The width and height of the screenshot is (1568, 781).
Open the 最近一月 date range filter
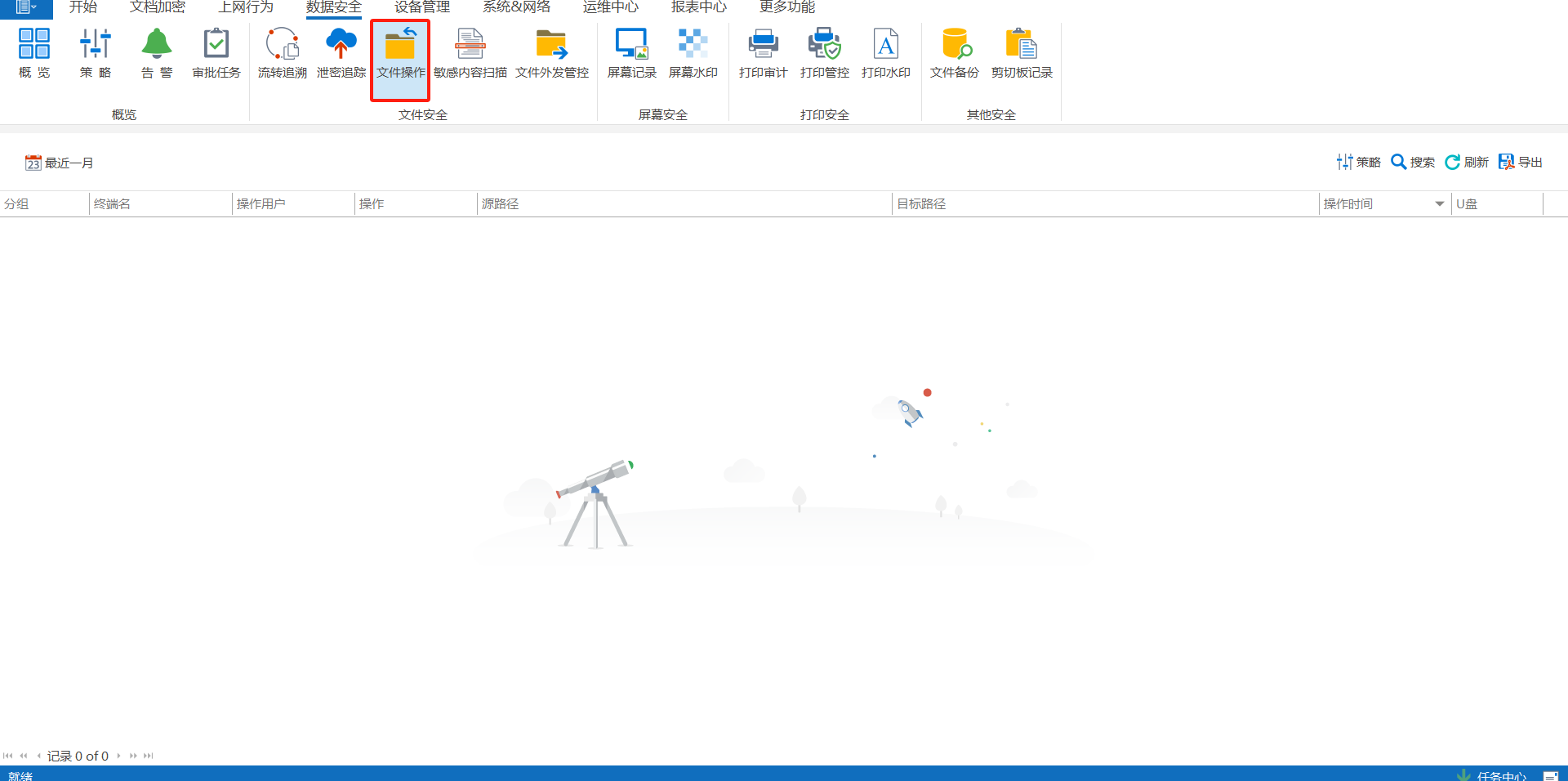click(x=59, y=163)
